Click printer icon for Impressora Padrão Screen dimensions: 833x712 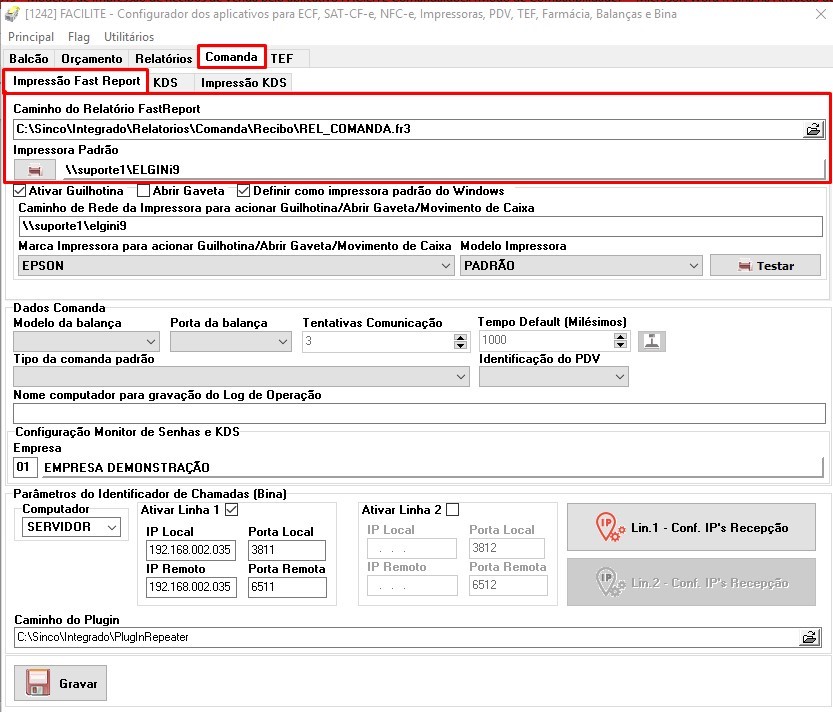pos(35,170)
